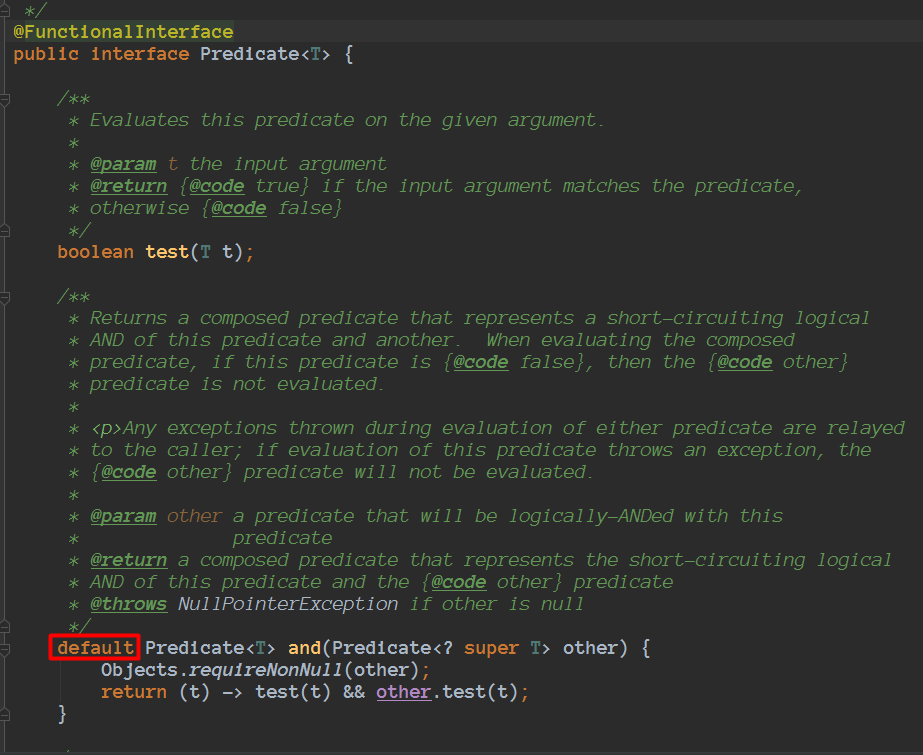Click the underlined other in the return statement
Viewport: 923px width, 755px height.
403,691
